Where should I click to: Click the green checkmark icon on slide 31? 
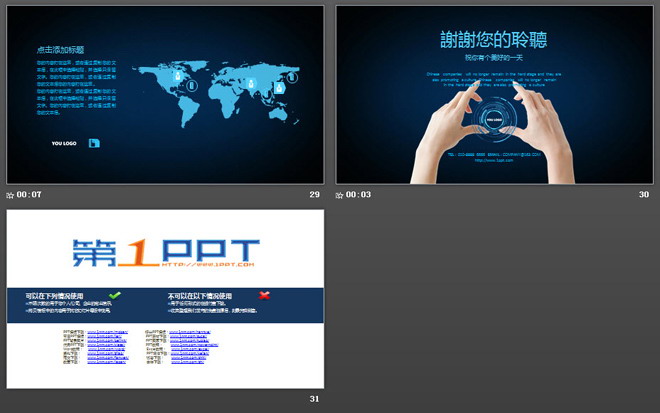114,295
